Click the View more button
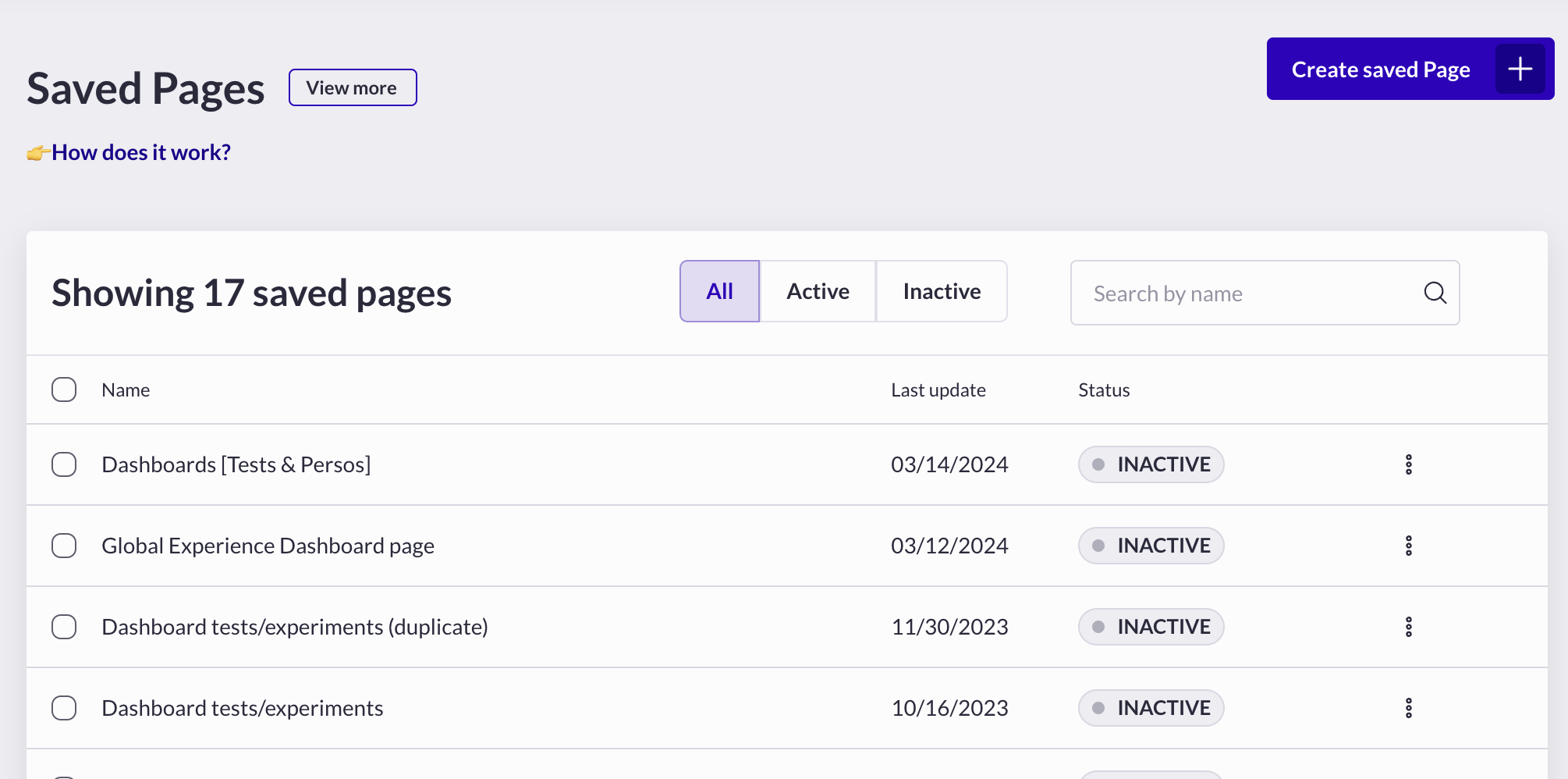This screenshot has height=779, width=1568. 353,87
